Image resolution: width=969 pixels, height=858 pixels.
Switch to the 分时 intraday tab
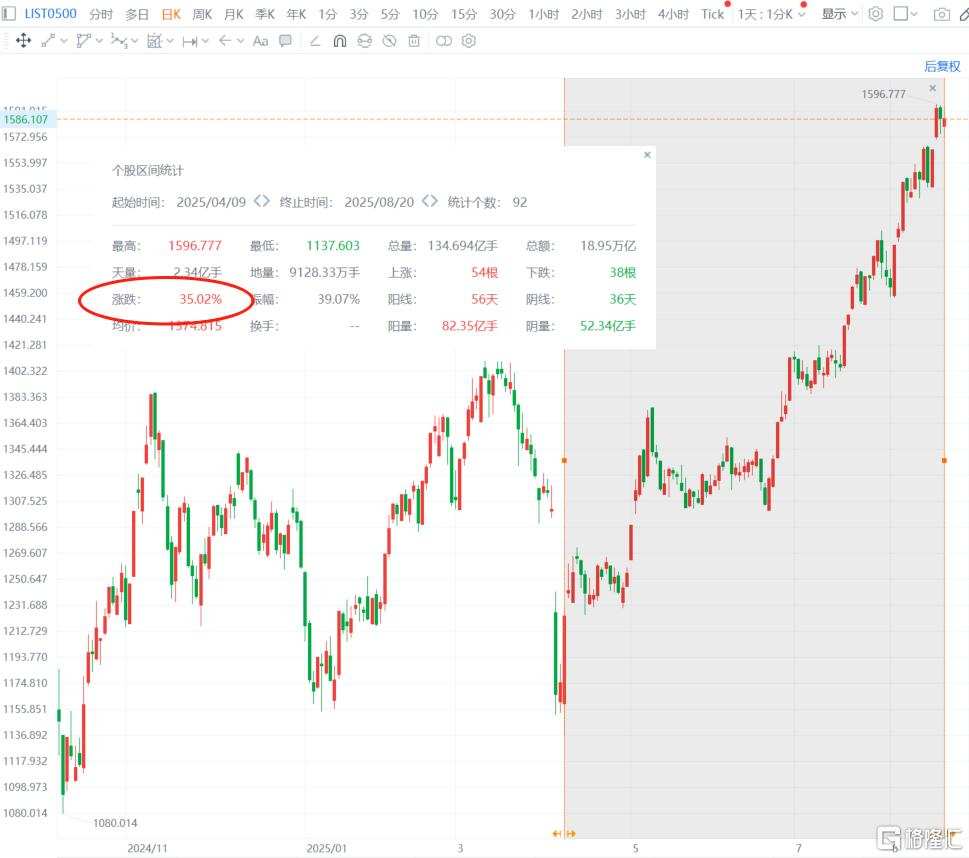pos(101,14)
